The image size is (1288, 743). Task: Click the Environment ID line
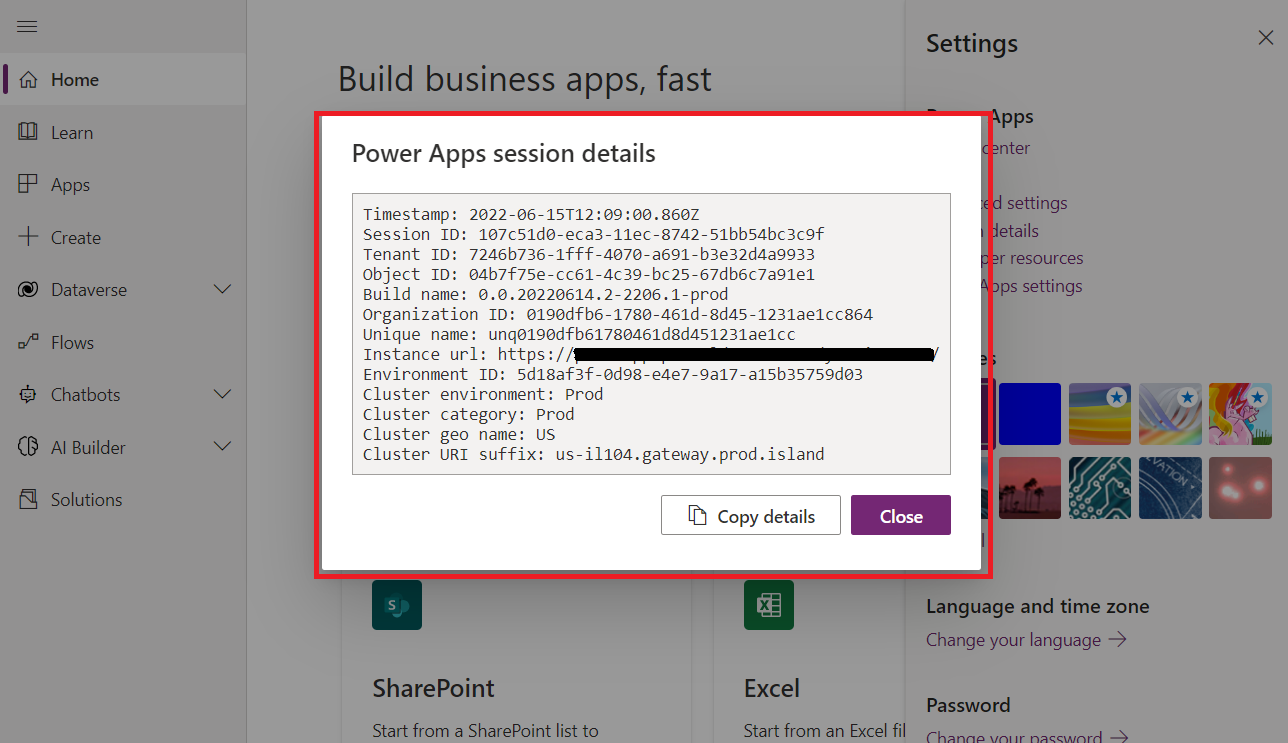(613, 374)
